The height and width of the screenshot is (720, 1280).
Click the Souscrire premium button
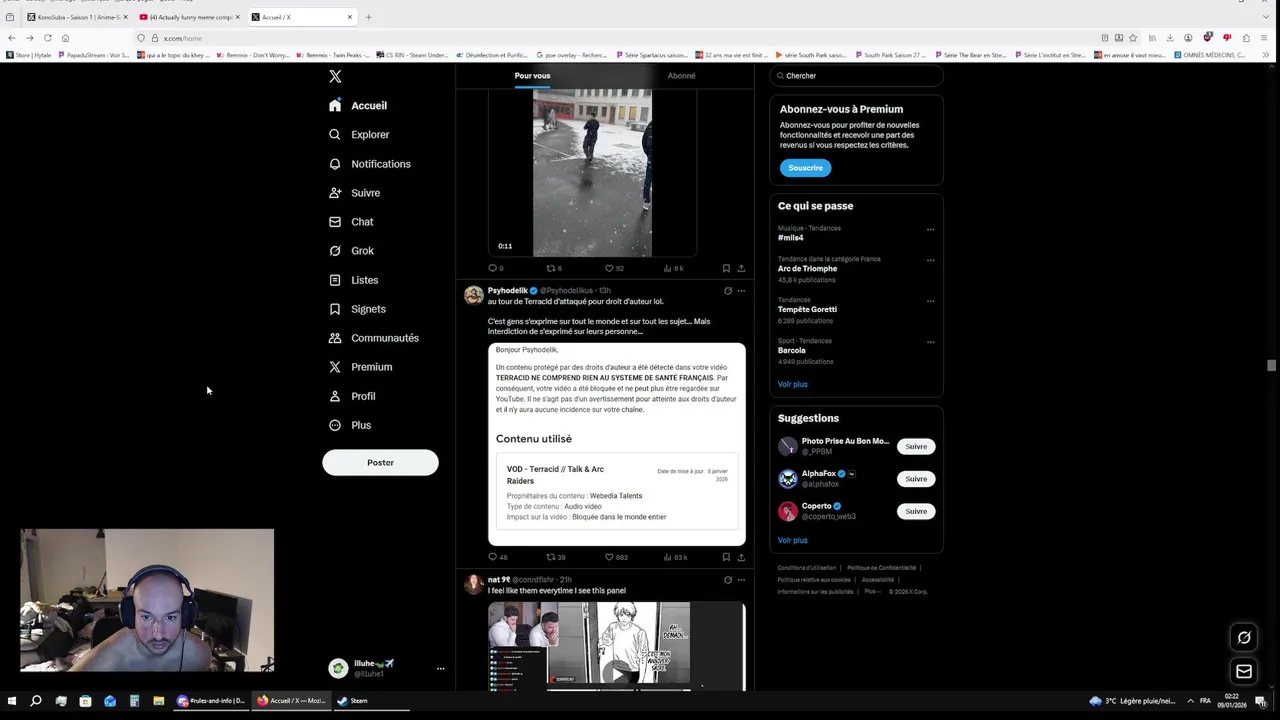coord(805,168)
